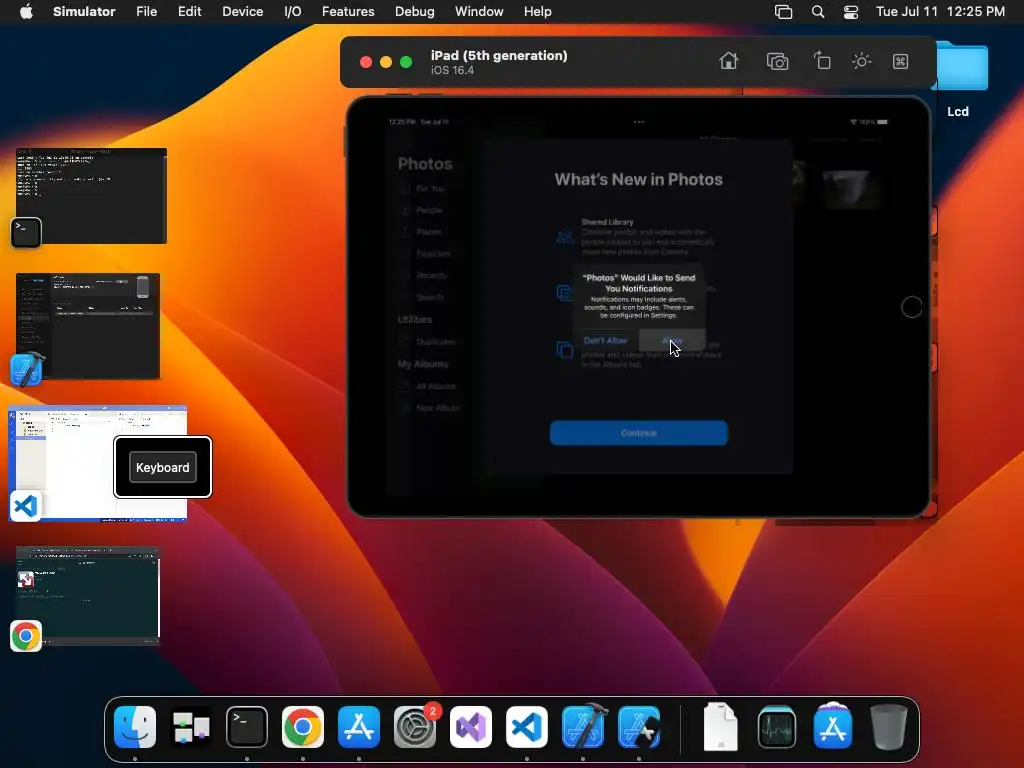Open the Apple menu
Viewport: 1024px width, 768px height.
[26, 12]
